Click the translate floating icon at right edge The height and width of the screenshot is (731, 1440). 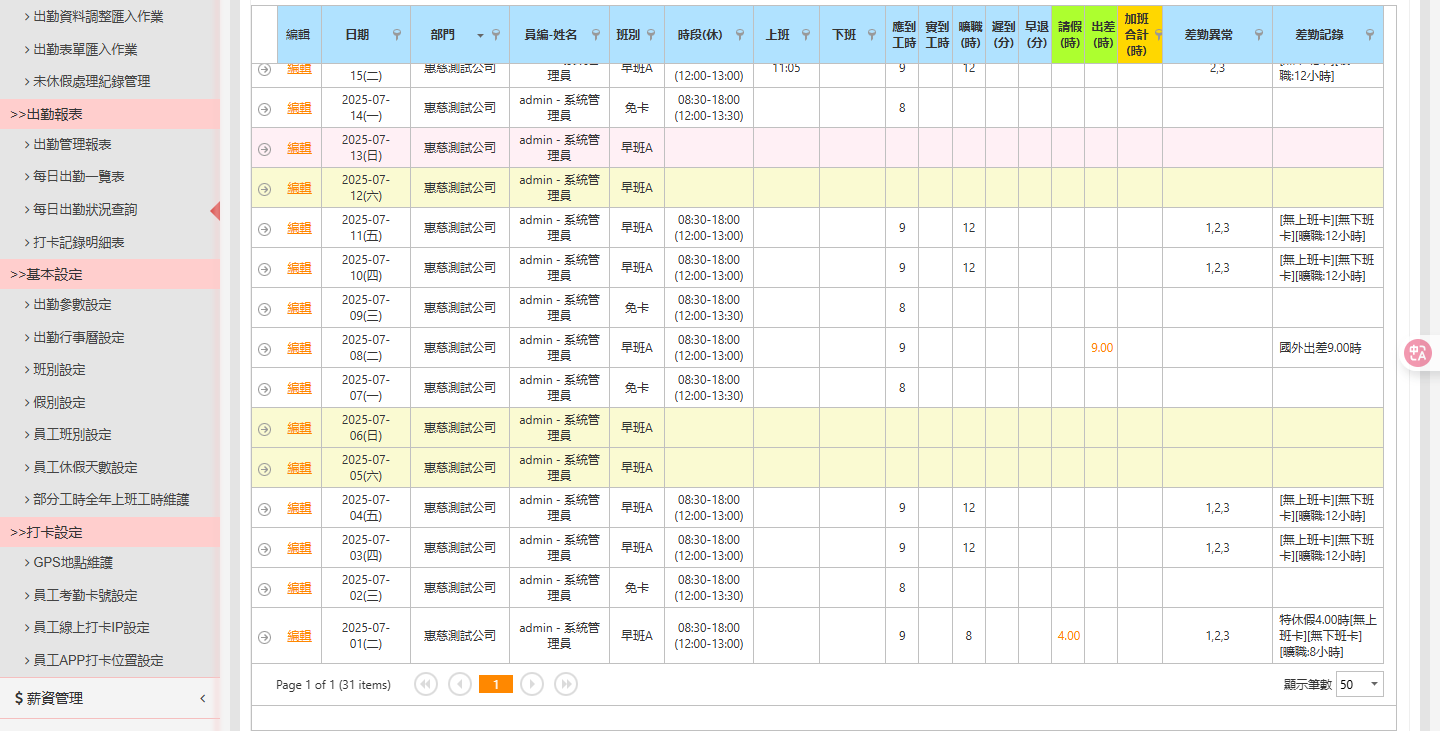pyautogui.click(x=1418, y=352)
